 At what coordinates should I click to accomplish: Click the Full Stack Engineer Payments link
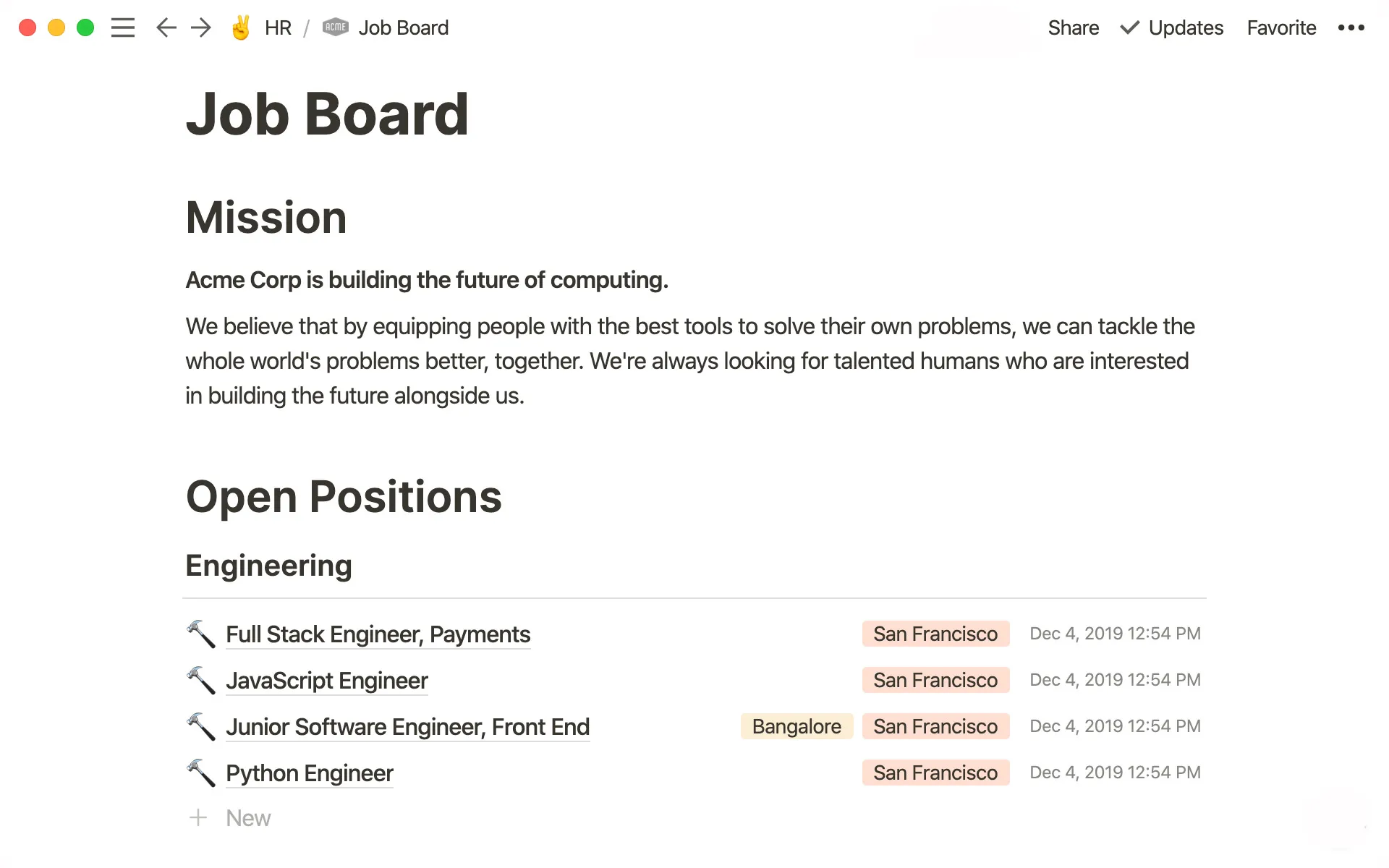click(x=379, y=634)
